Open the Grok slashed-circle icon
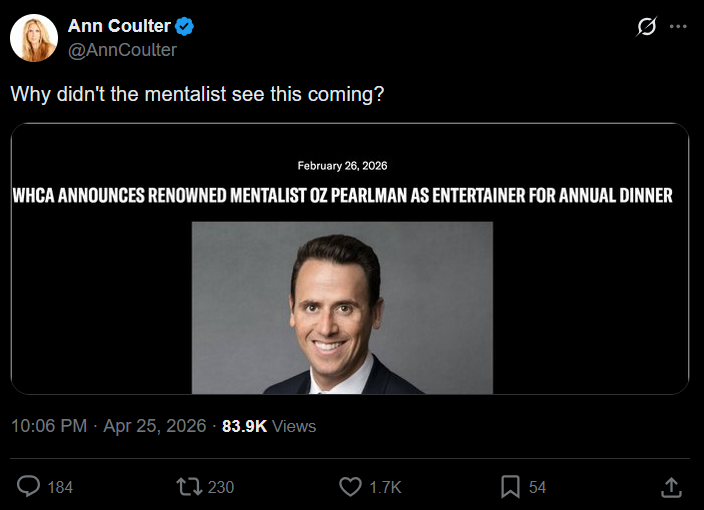704x510 pixels. [x=646, y=27]
